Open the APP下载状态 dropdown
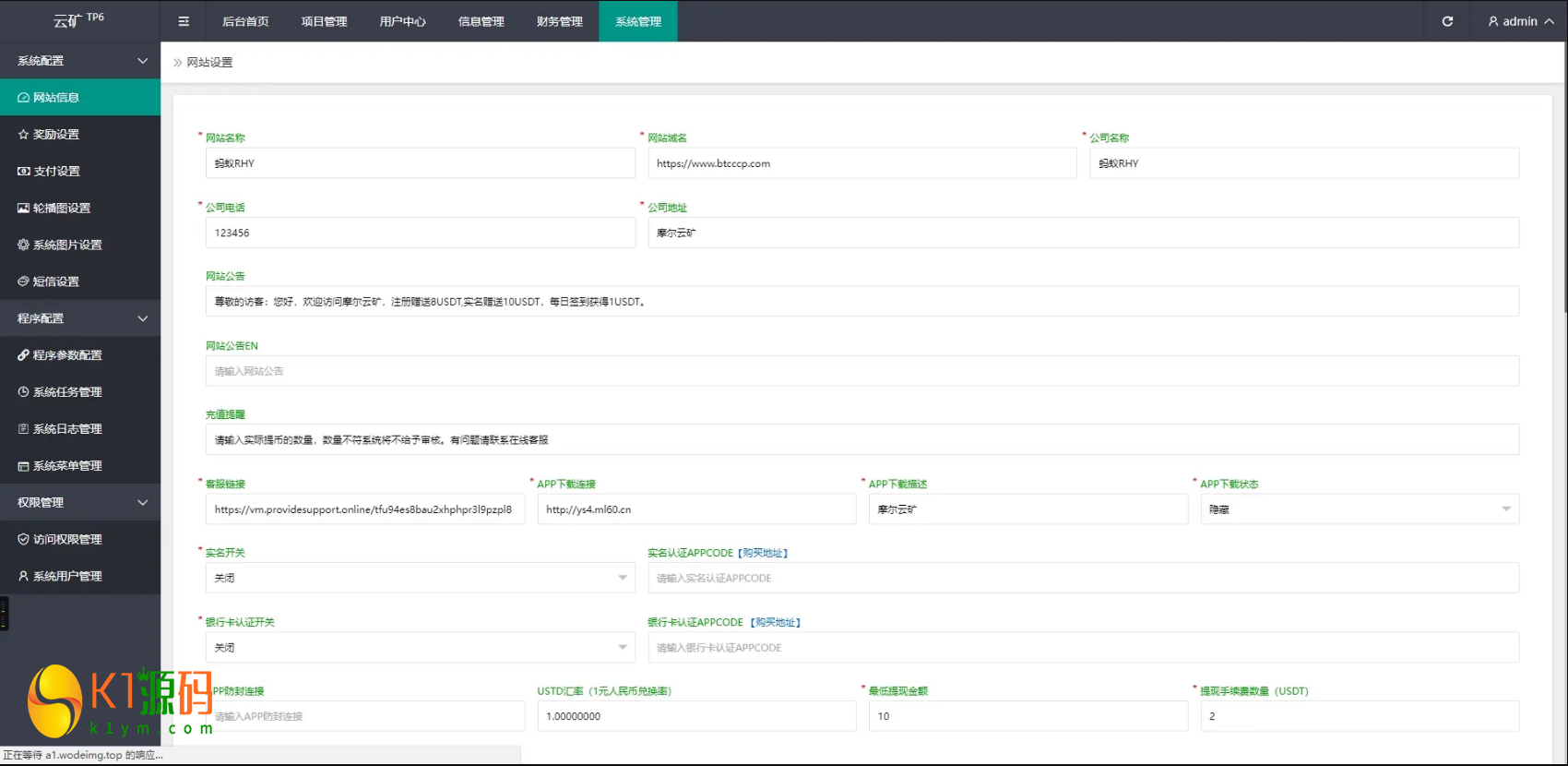Image resolution: width=1568 pixels, height=766 pixels. [x=1359, y=509]
